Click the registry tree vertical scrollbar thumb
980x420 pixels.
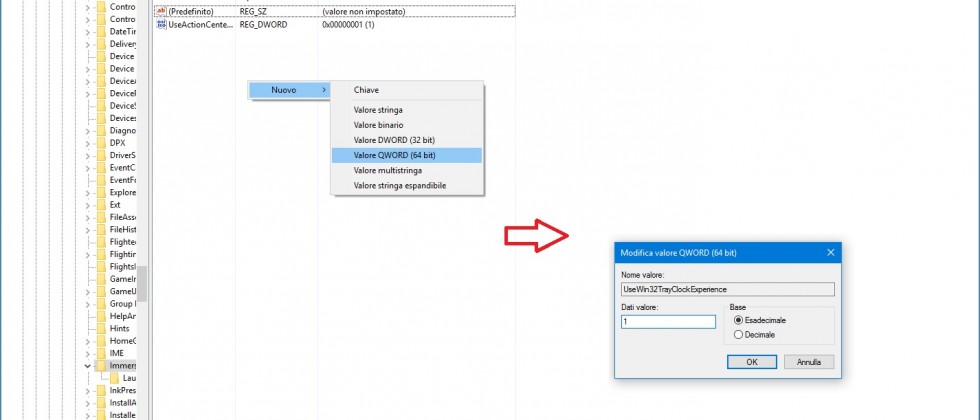click(142, 283)
